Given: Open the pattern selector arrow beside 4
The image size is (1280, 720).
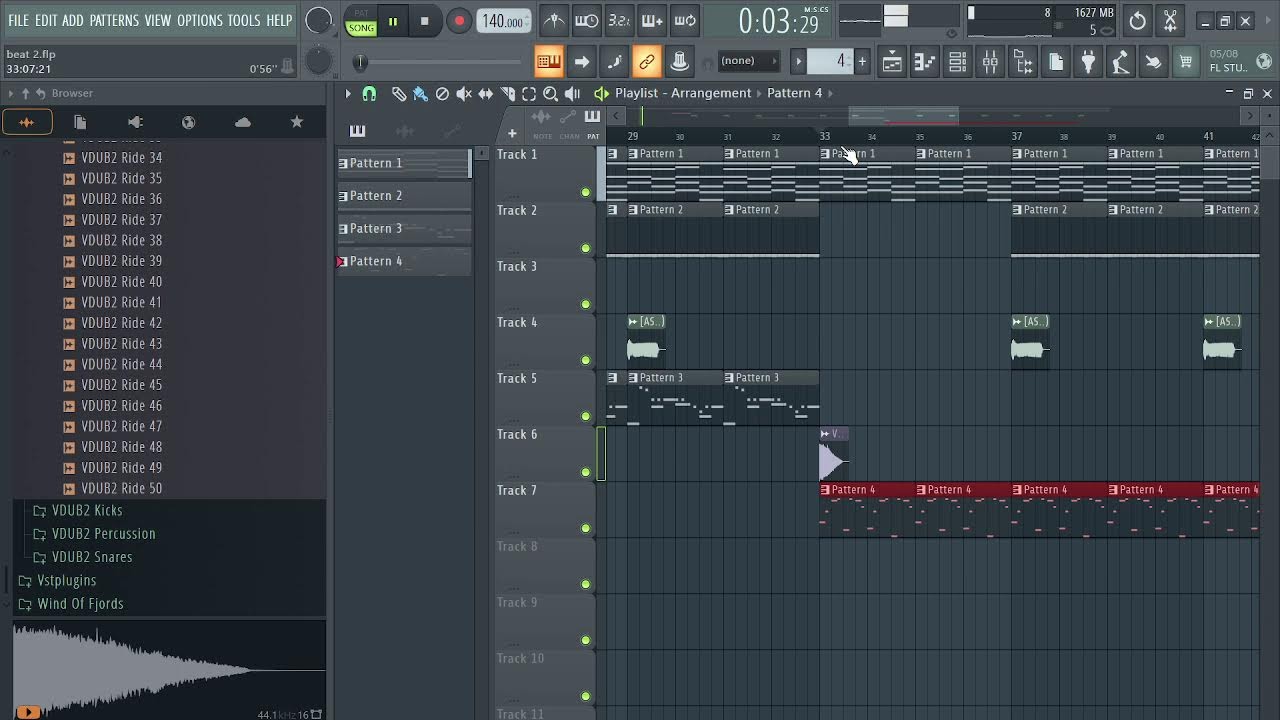Looking at the screenshot, I should point(799,61).
